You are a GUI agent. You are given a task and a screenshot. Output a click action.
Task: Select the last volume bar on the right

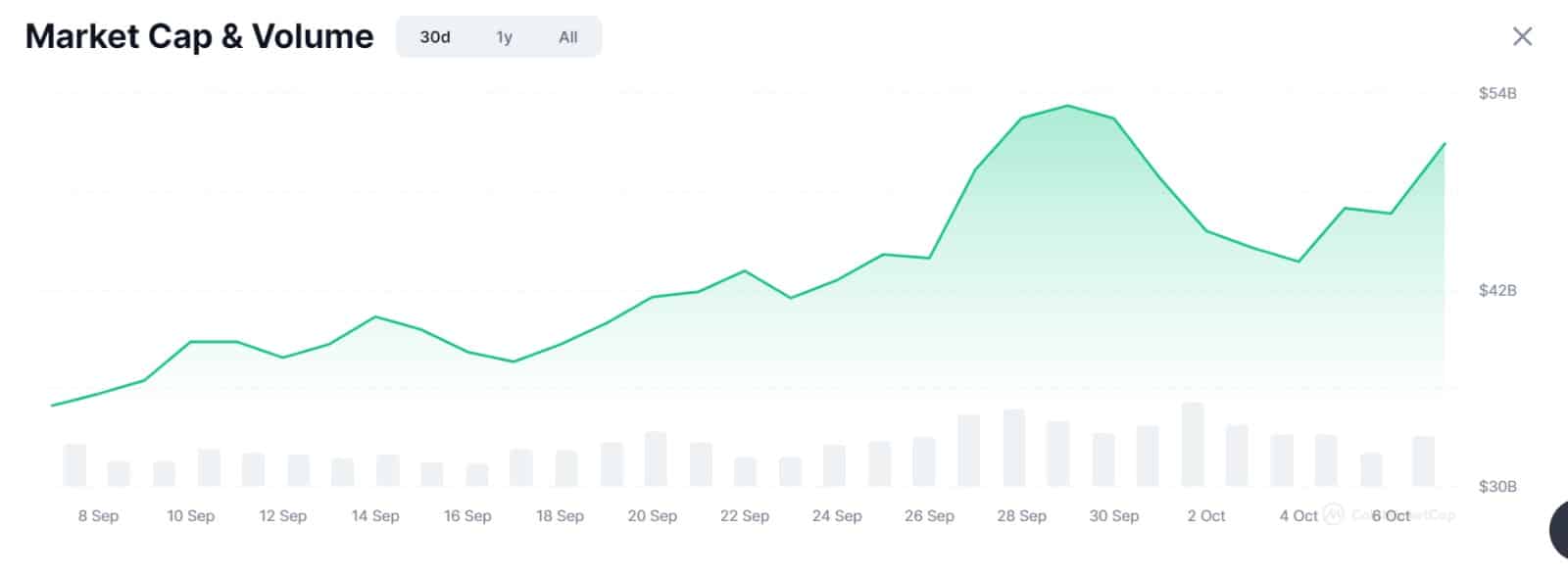tap(1423, 461)
